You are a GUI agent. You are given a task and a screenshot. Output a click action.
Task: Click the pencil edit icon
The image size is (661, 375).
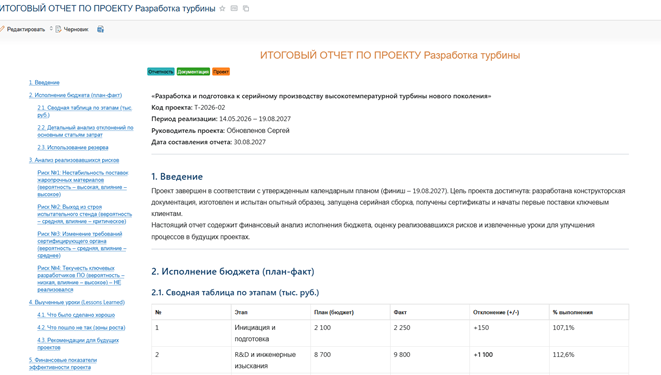[x=2, y=29]
